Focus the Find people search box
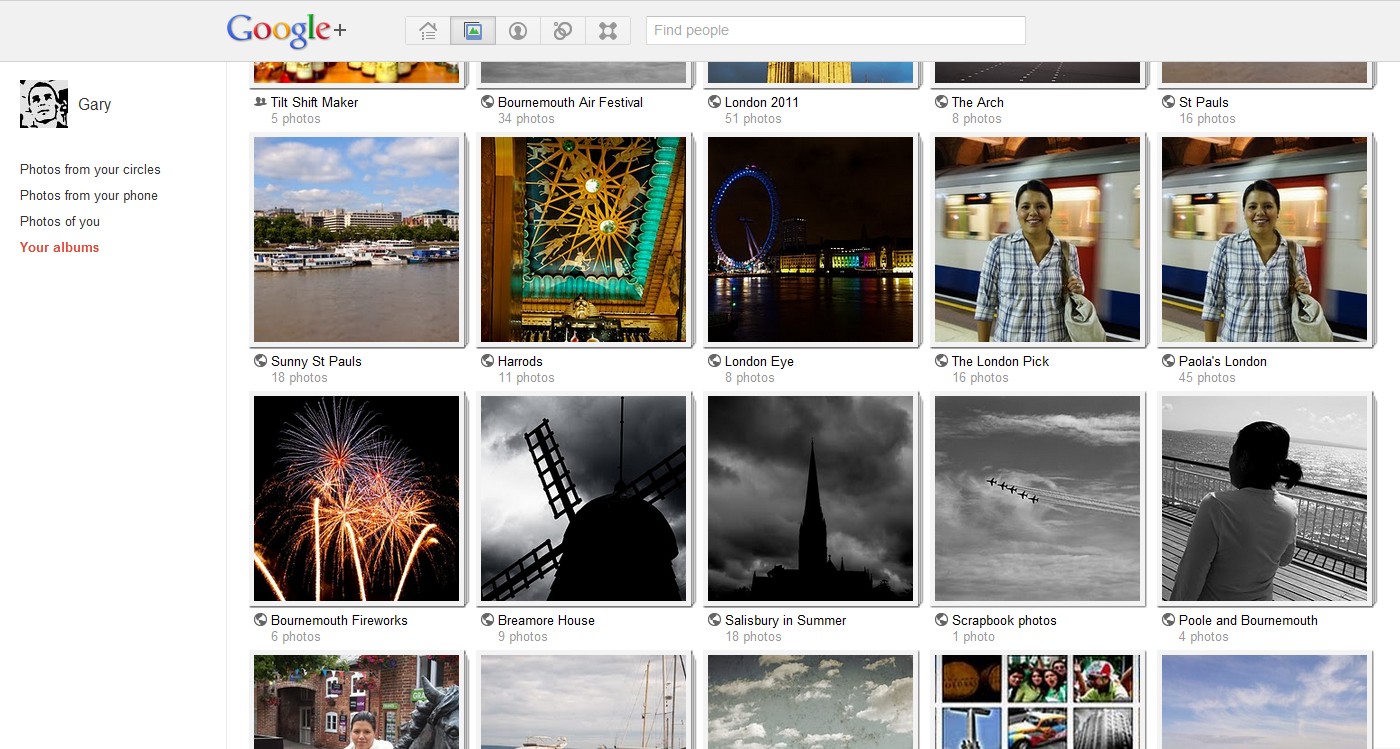The width and height of the screenshot is (1400, 749). coord(835,30)
